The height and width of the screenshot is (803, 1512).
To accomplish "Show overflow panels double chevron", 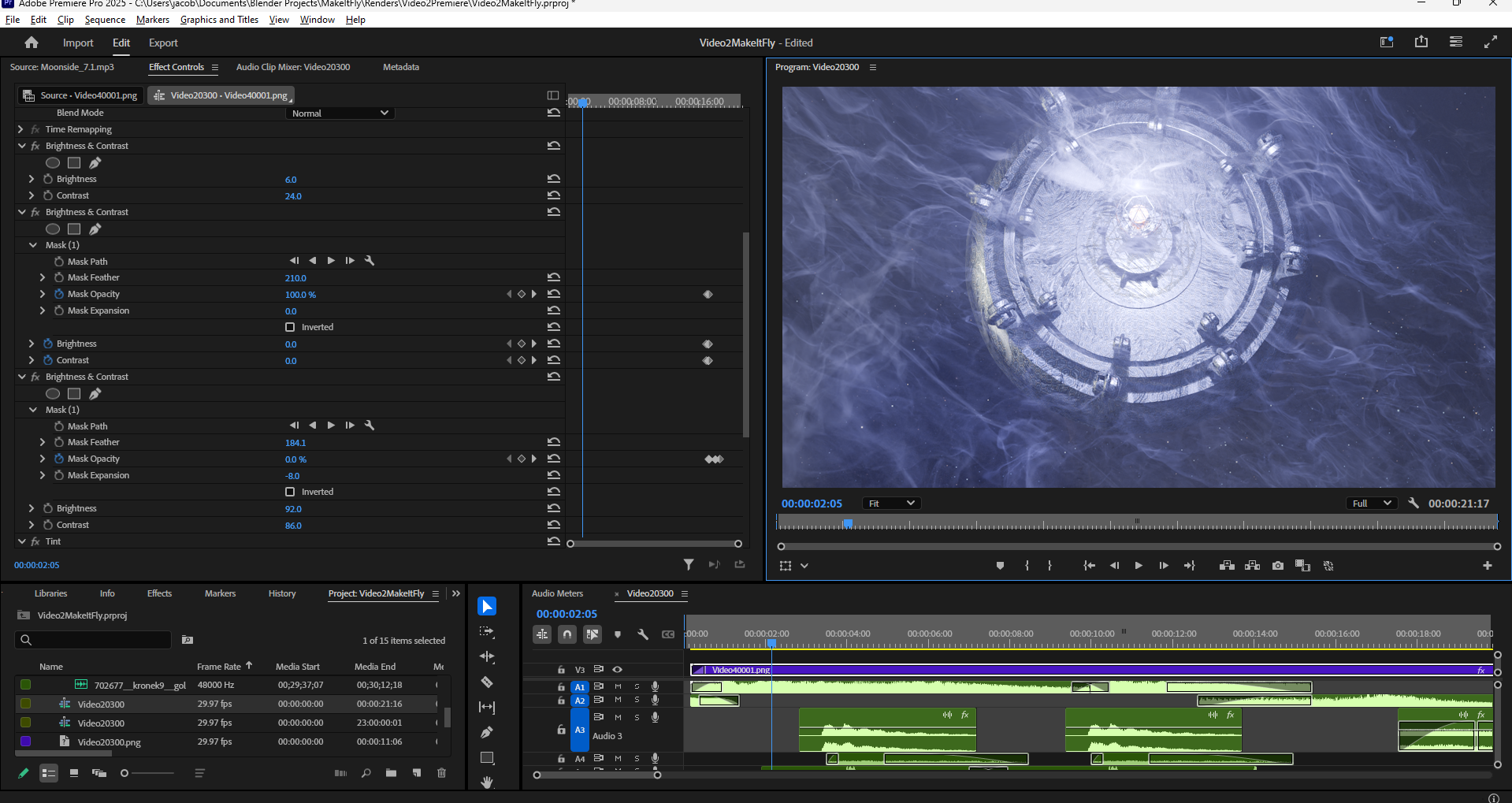I will click(x=455, y=593).
